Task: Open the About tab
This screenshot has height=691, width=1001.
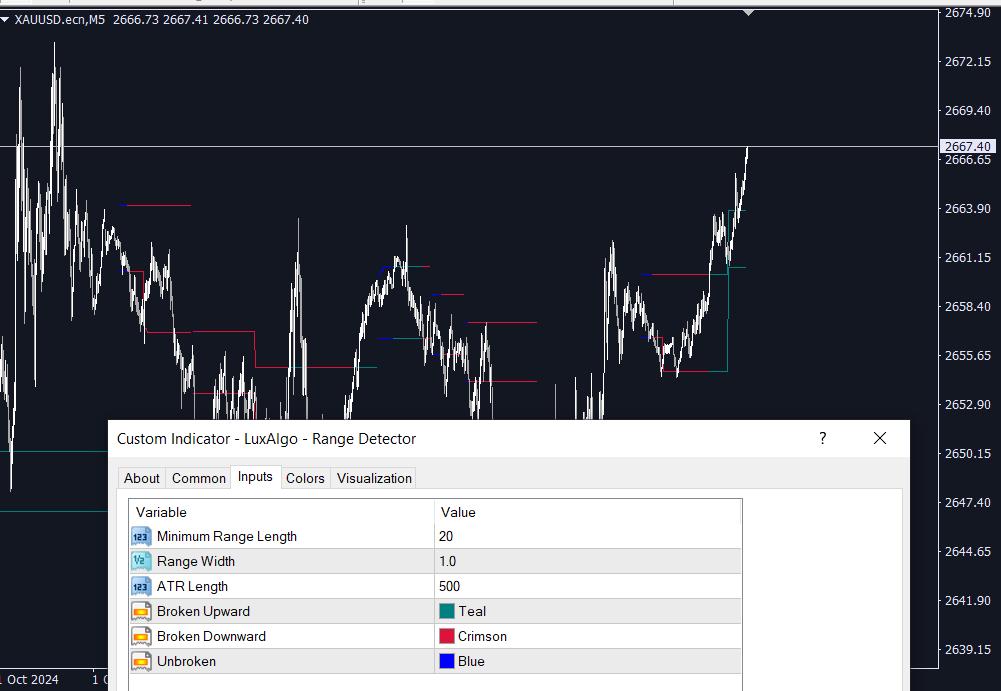Action: coord(142,478)
